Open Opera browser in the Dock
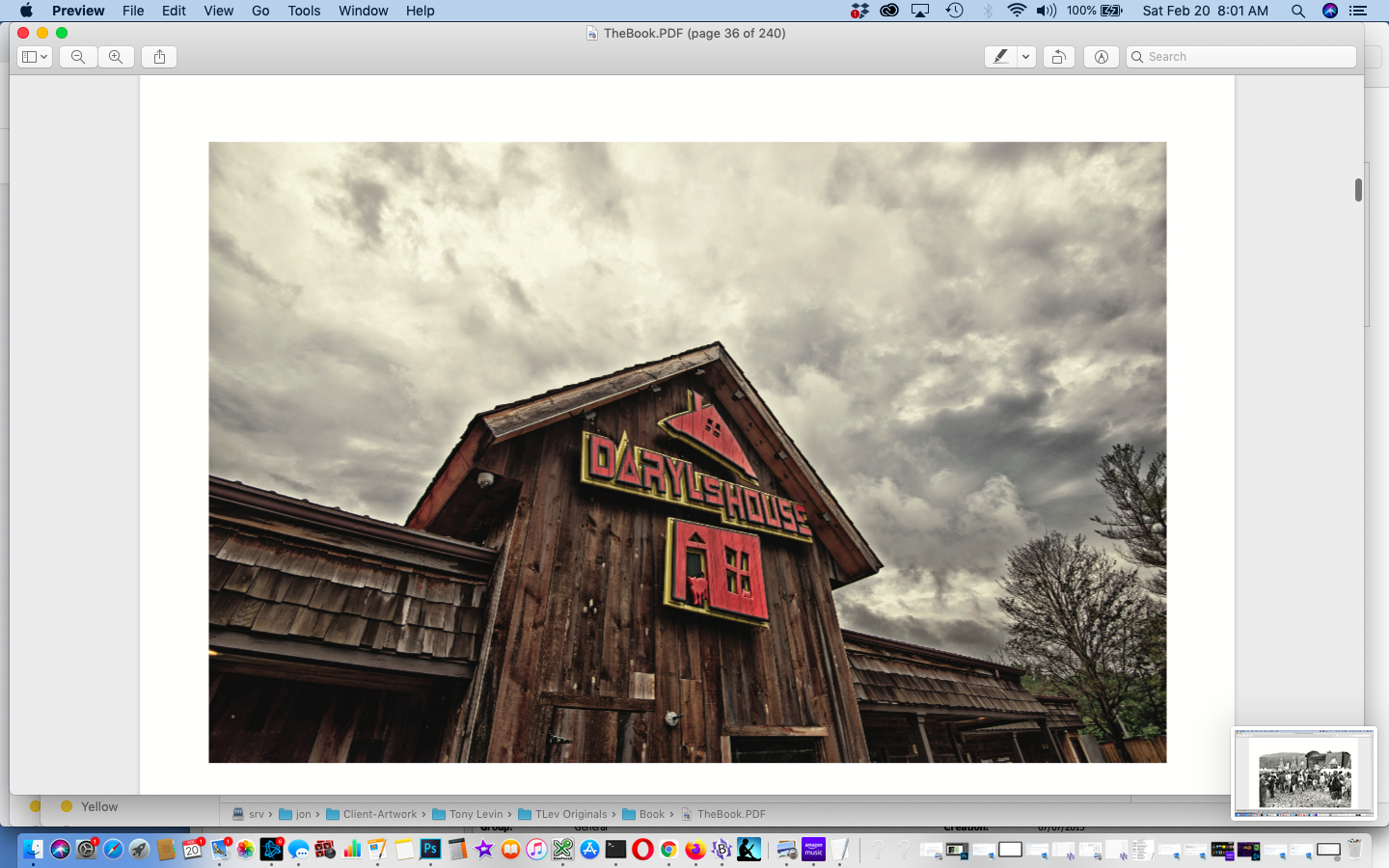Image resolution: width=1389 pixels, height=868 pixels. (x=642, y=849)
